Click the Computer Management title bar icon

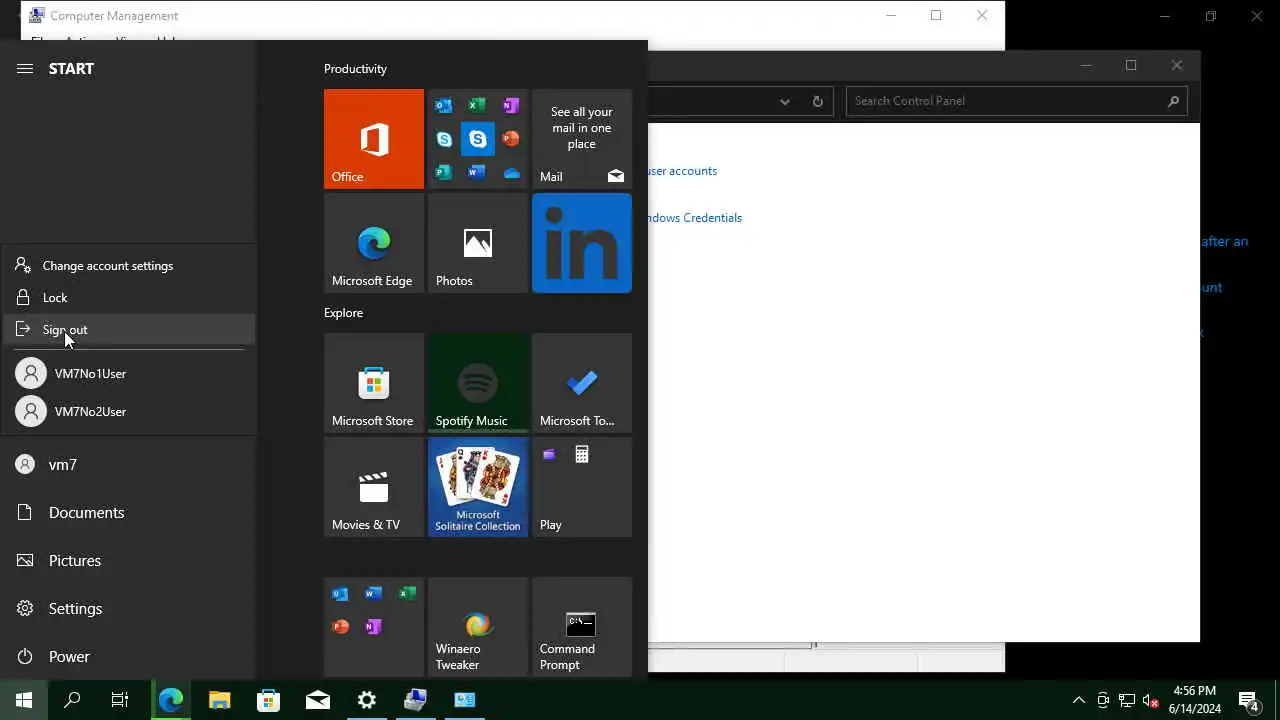[37, 15]
